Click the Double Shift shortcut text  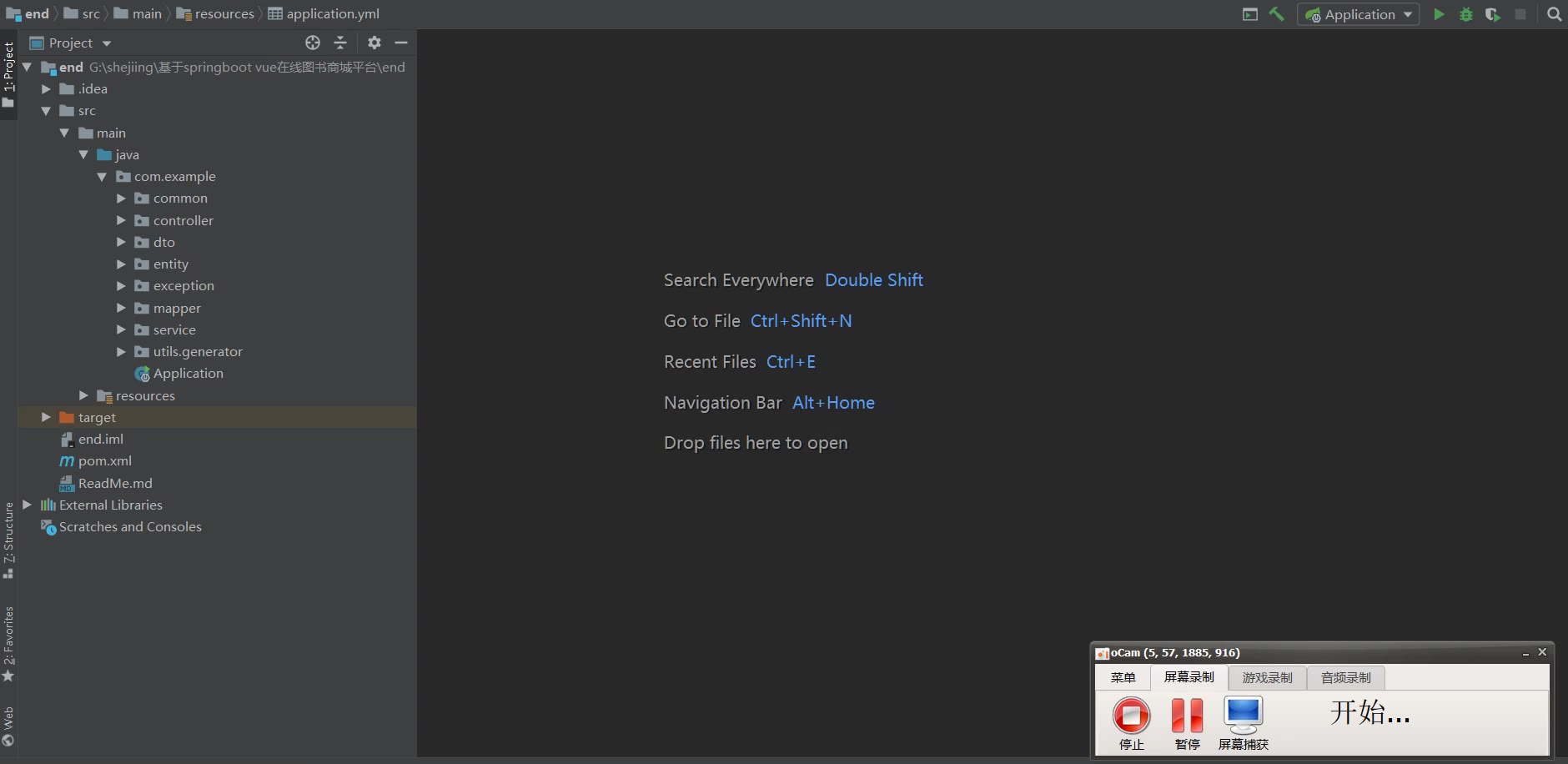point(874,280)
